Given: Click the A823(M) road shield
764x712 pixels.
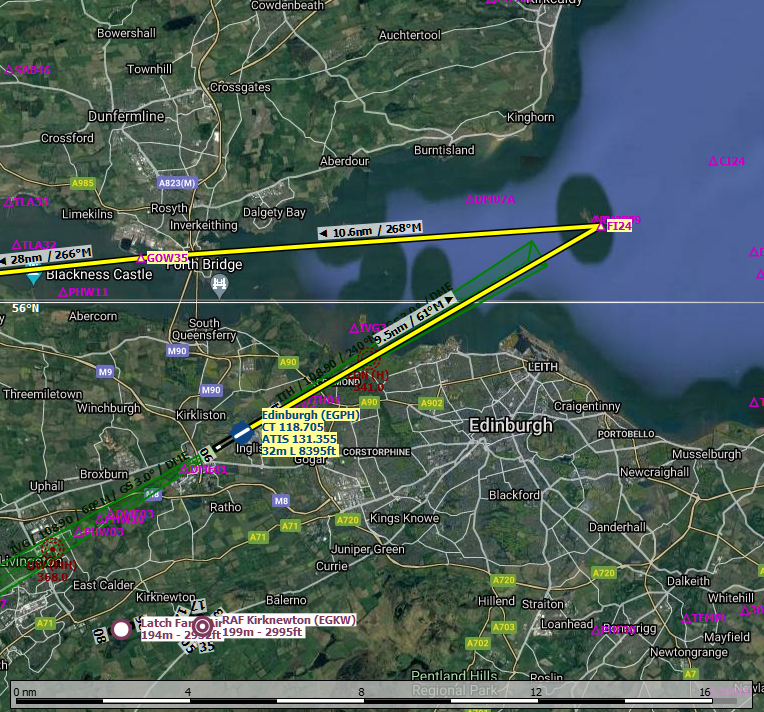Looking at the screenshot, I should [177, 183].
